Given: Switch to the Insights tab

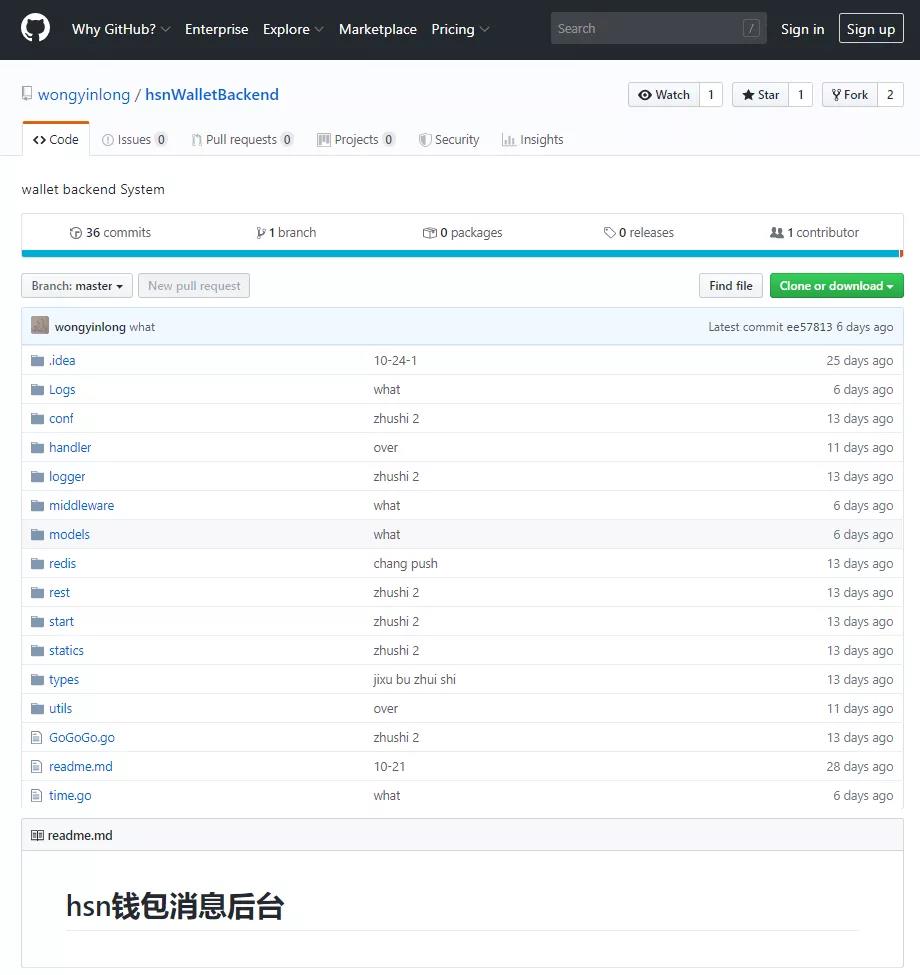Looking at the screenshot, I should [x=533, y=139].
